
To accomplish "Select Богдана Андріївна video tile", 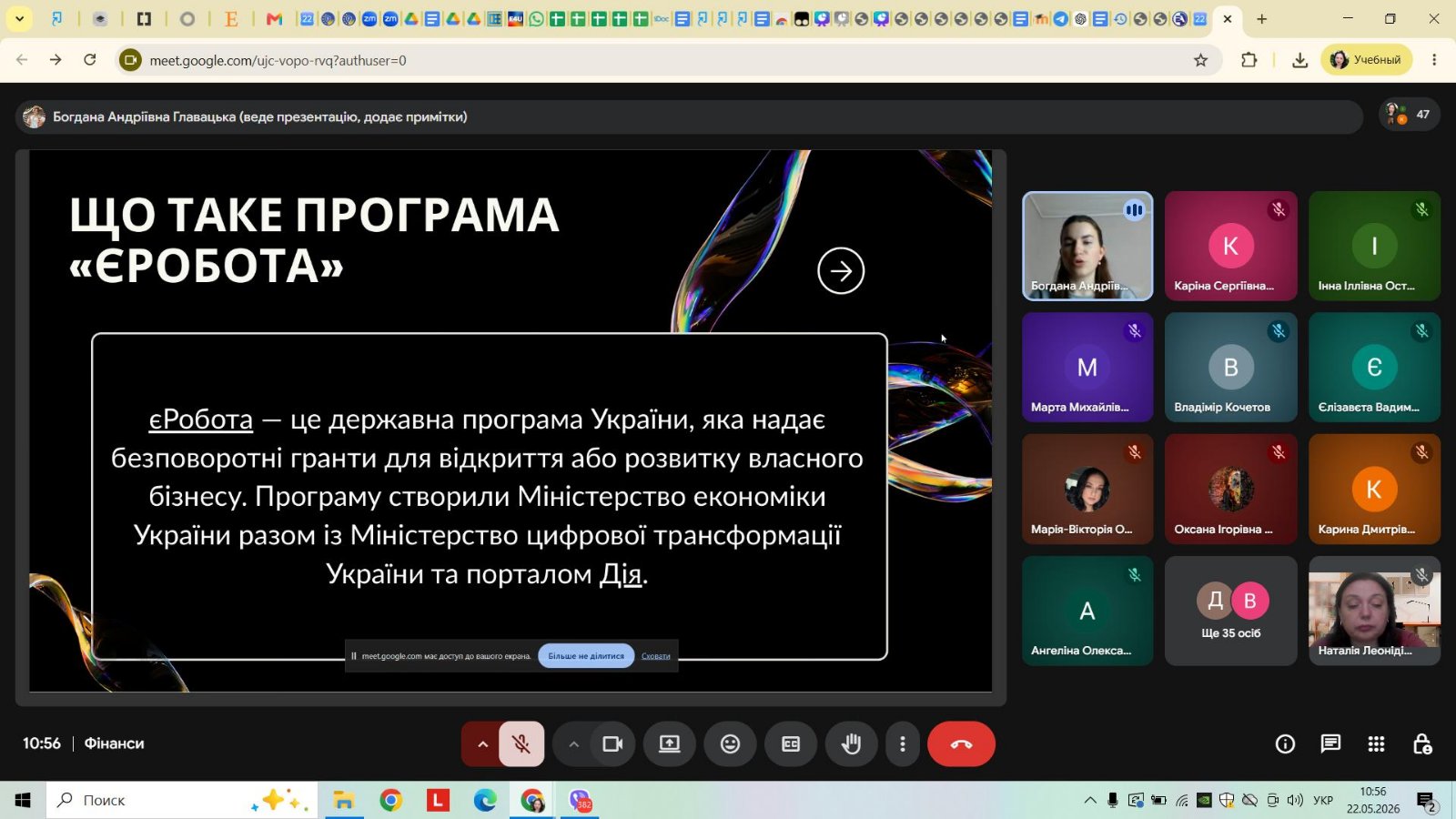I will tap(1087, 246).
